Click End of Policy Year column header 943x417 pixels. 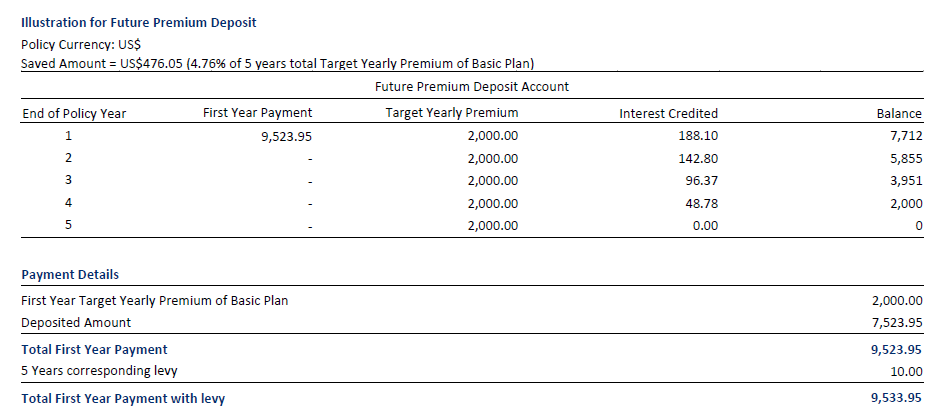point(74,113)
